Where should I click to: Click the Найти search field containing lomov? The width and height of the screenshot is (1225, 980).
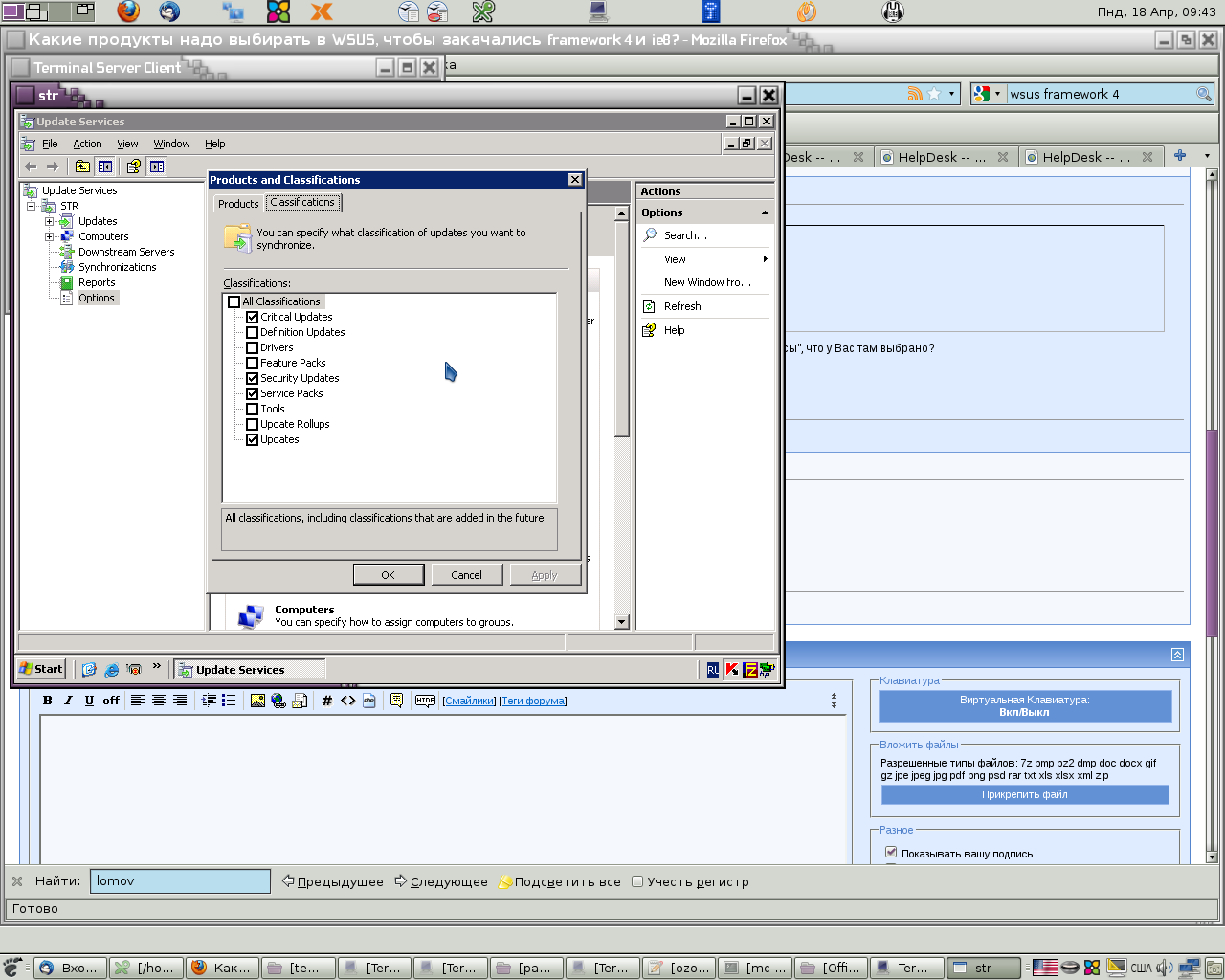click(x=180, y=881)
